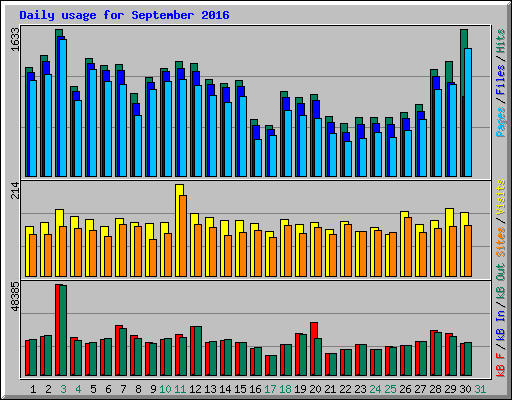The height and width of the screenshot is (400, 512).
Task: Click the 48385 kB axis value
Action: 15,297
